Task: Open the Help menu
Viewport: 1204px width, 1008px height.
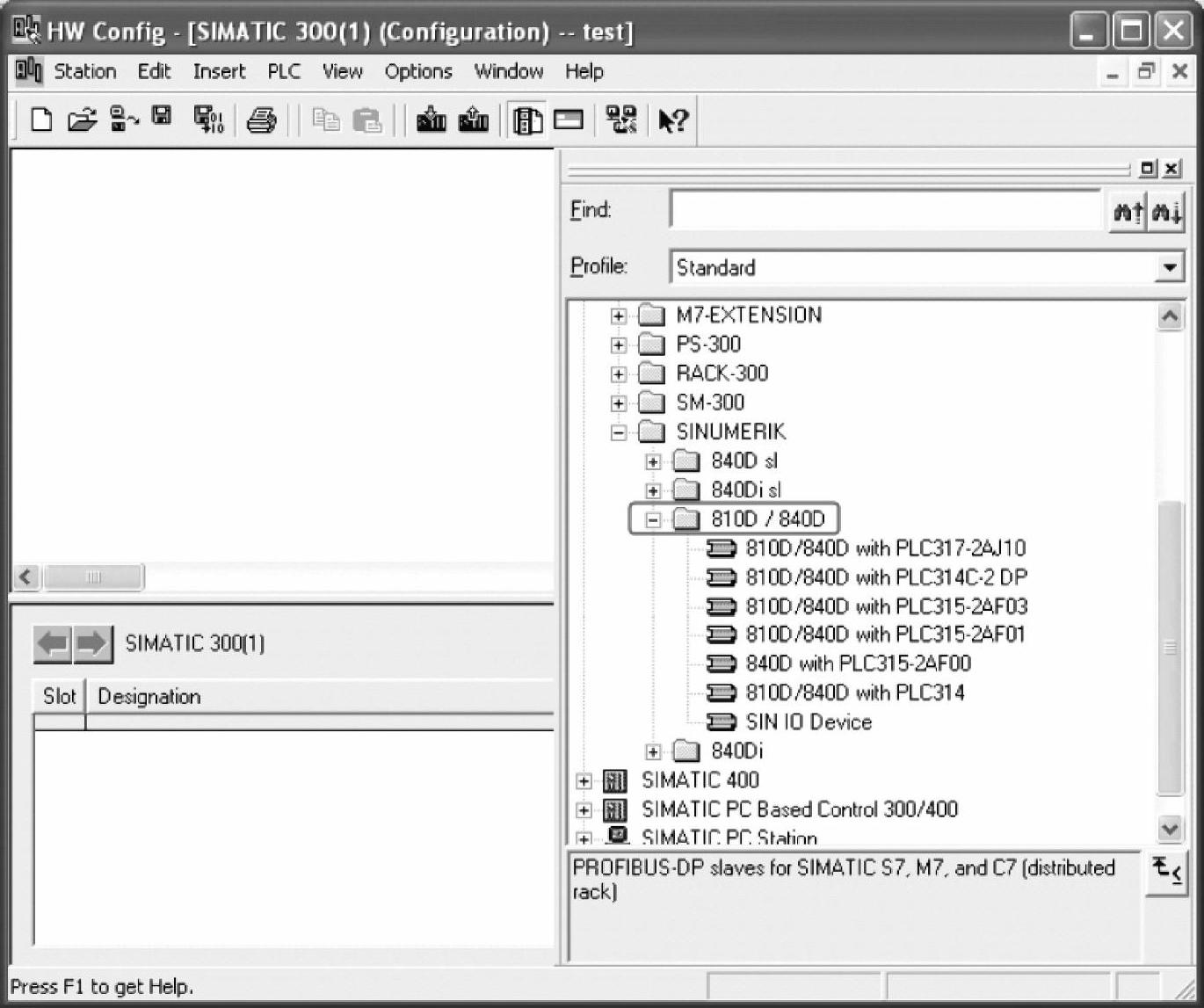Action: pyautogui.click(x=584, y=71)
